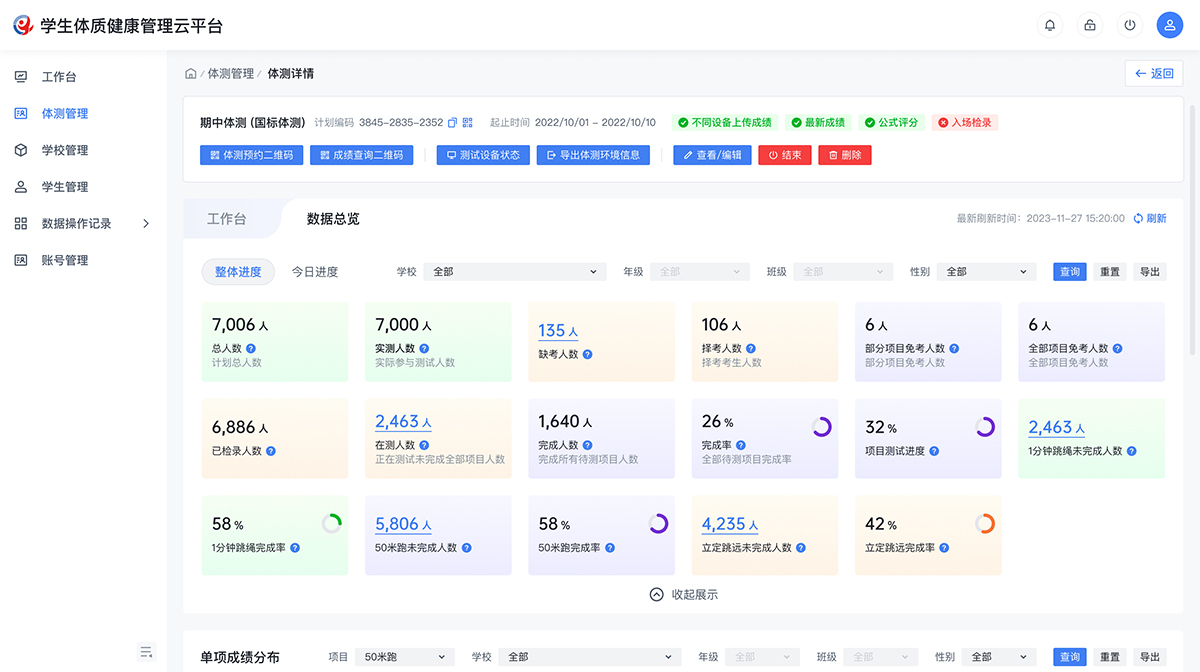Collapse the cards with 收起展示

(684, 594)
